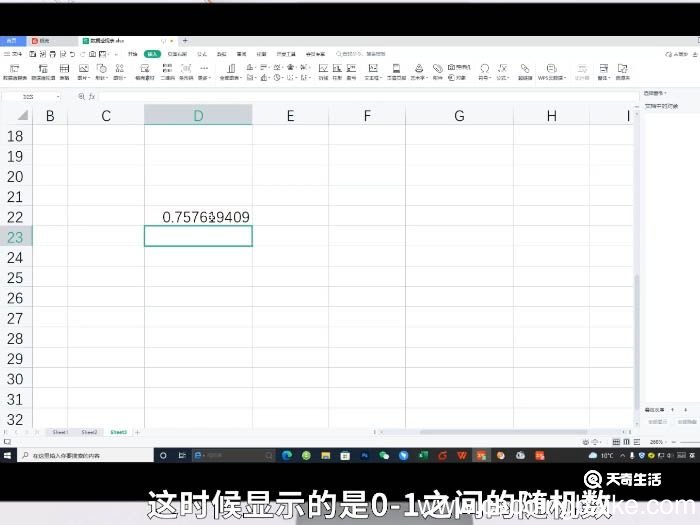Screen dimensions: 700x525
Task: Select column D header
Action: (198, 116)
